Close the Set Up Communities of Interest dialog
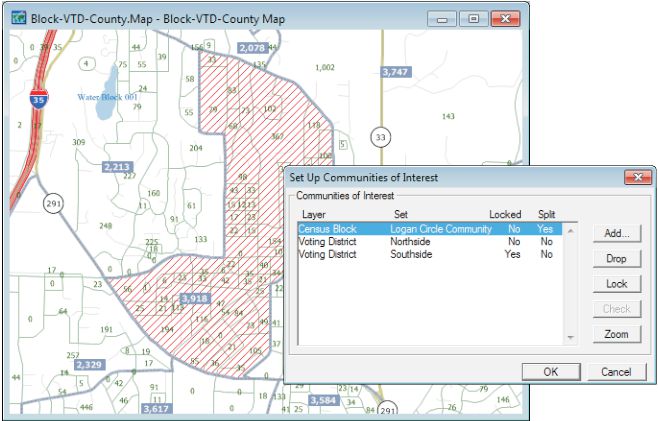The image size is (658, 421). pyautogui.click(x=635, y=177)
